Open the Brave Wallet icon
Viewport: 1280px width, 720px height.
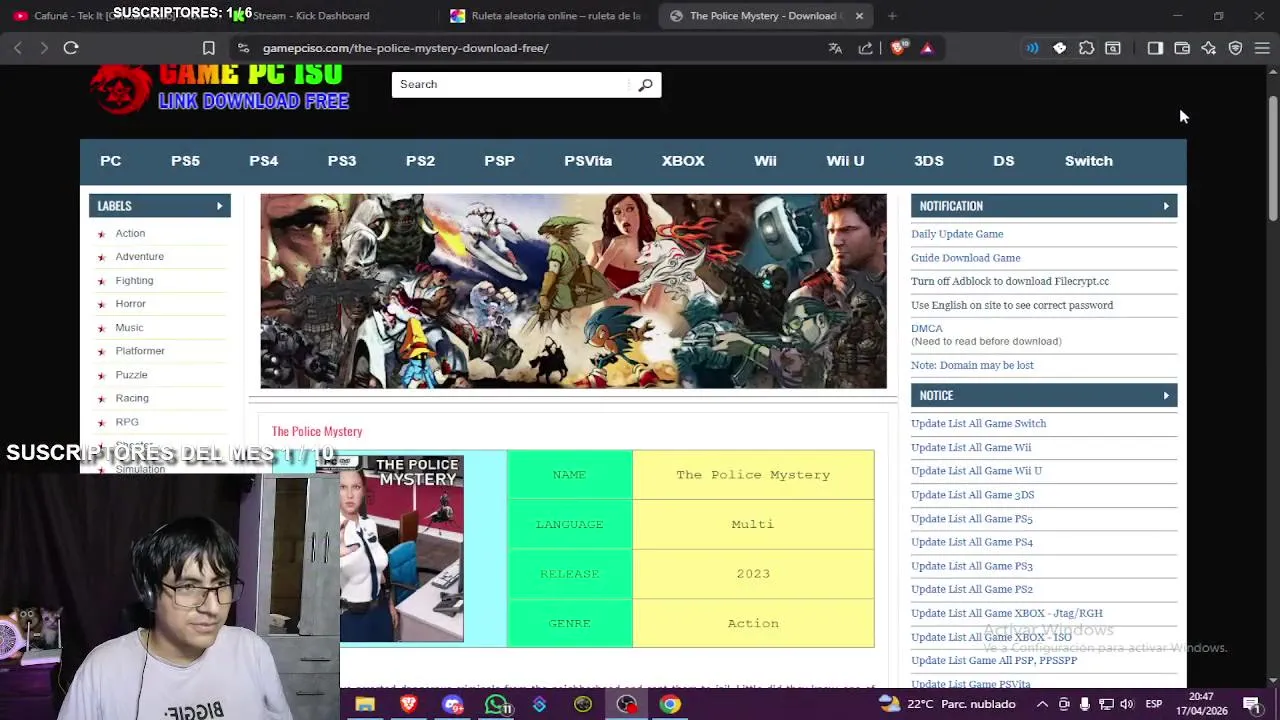coord(1182,48)
